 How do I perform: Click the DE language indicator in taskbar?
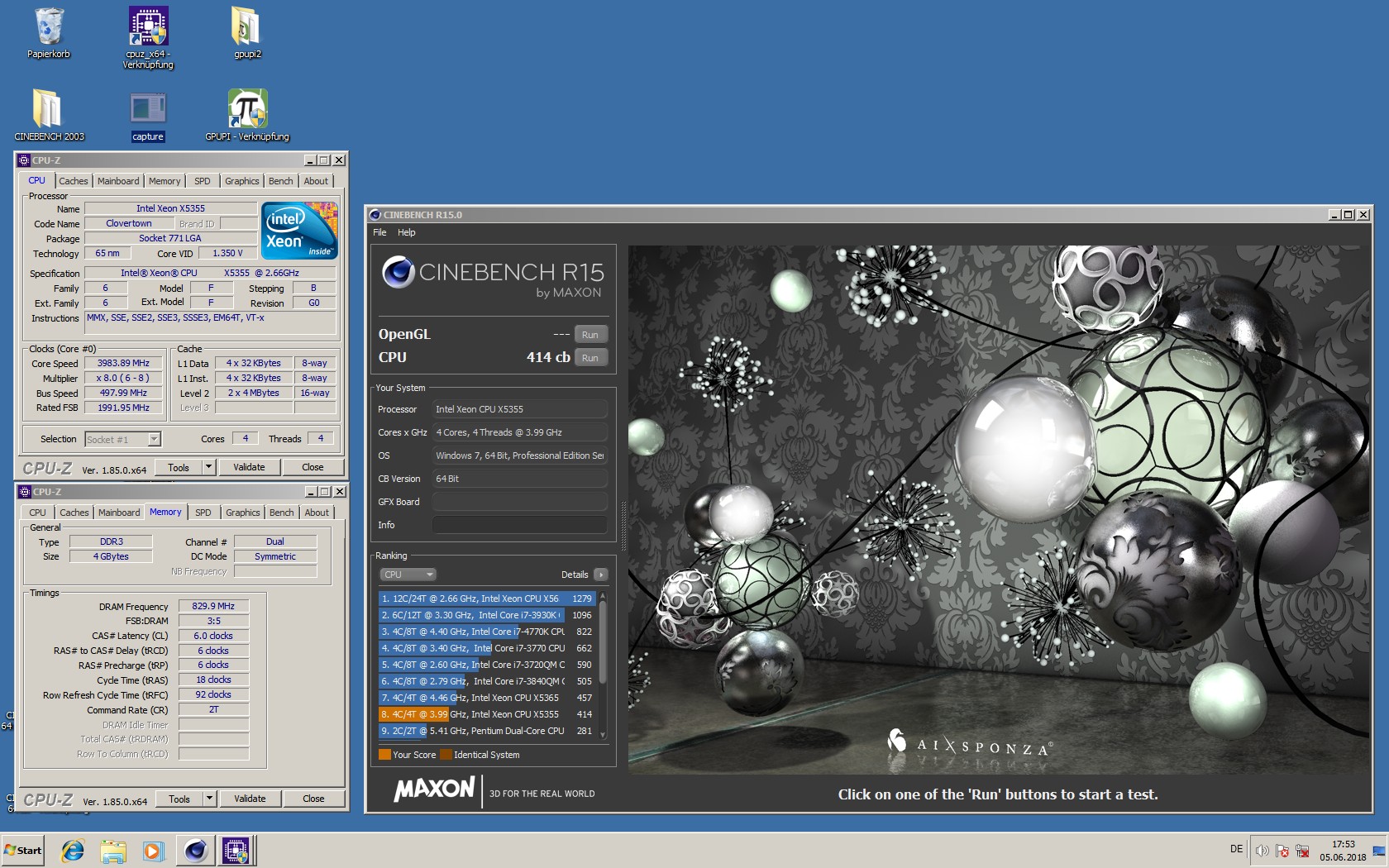point(1236,849)
